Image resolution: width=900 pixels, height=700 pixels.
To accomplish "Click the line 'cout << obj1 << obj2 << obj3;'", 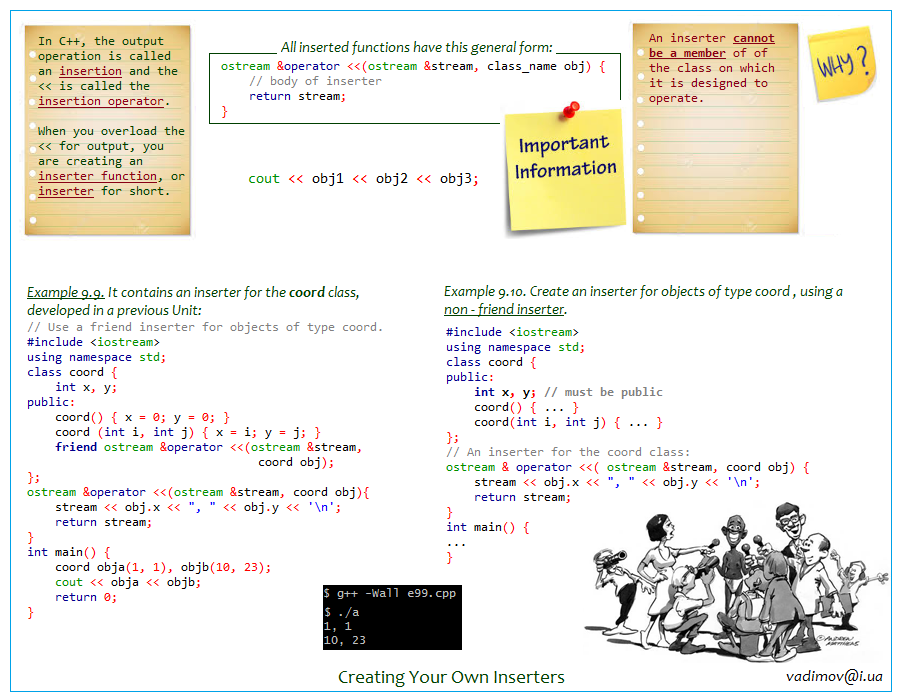I will click(363, 179).
